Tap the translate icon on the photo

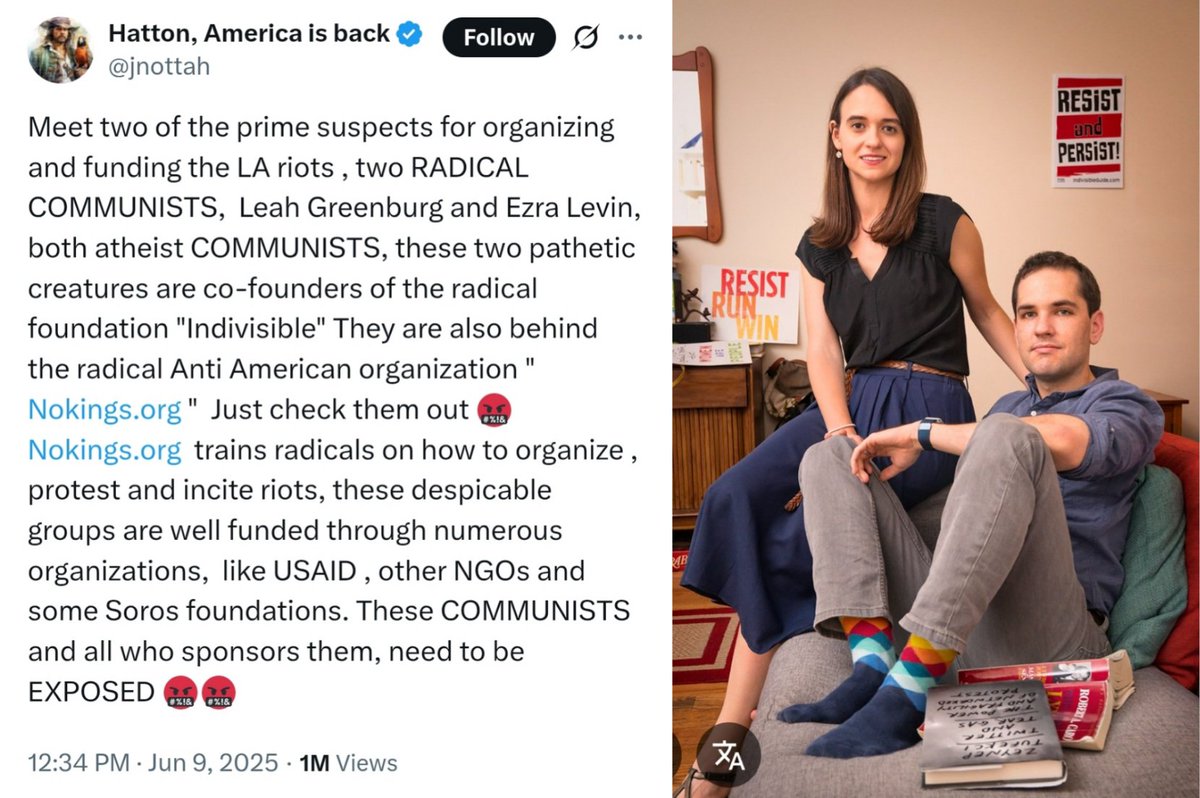[728, 755]
